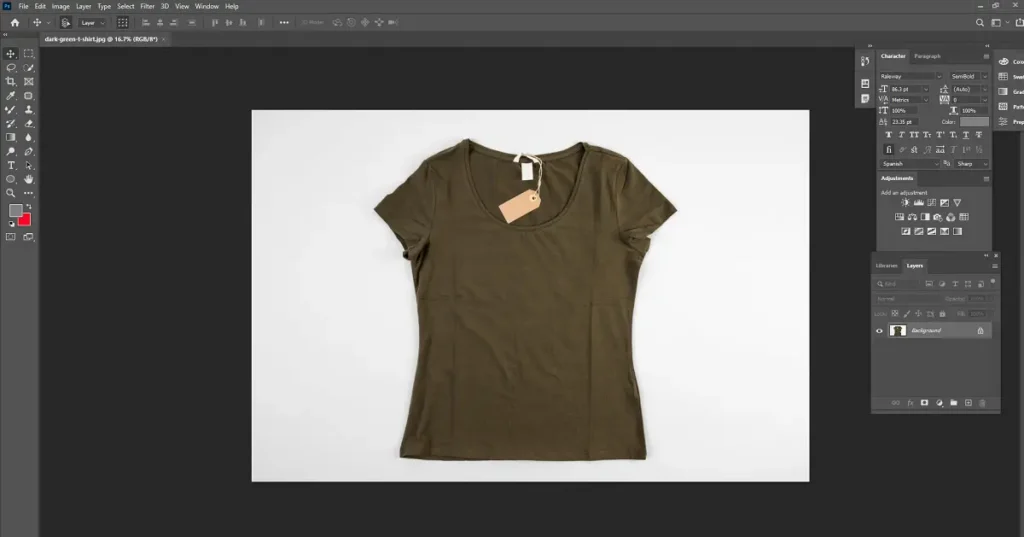This screenshot has width=1024, height=537.
Task: Select the Rectangular Marquee tool
Action: point(29,54)
